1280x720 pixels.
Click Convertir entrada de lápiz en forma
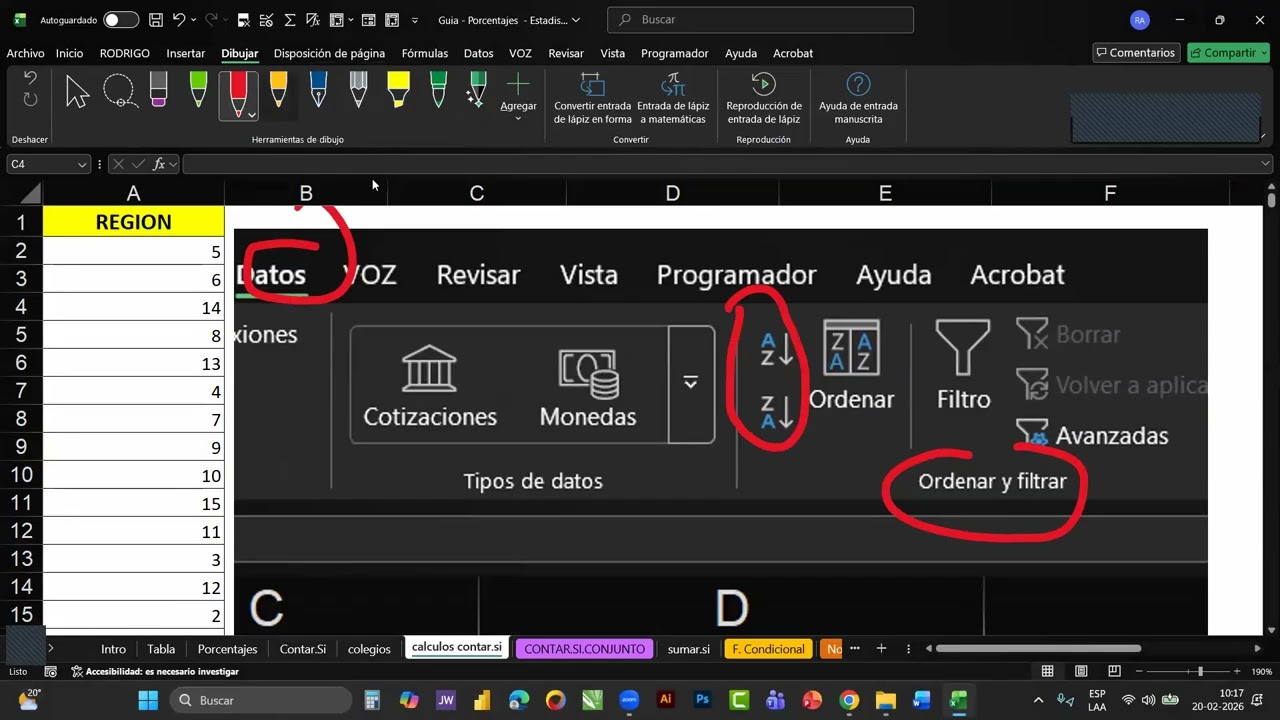point(592,98)
